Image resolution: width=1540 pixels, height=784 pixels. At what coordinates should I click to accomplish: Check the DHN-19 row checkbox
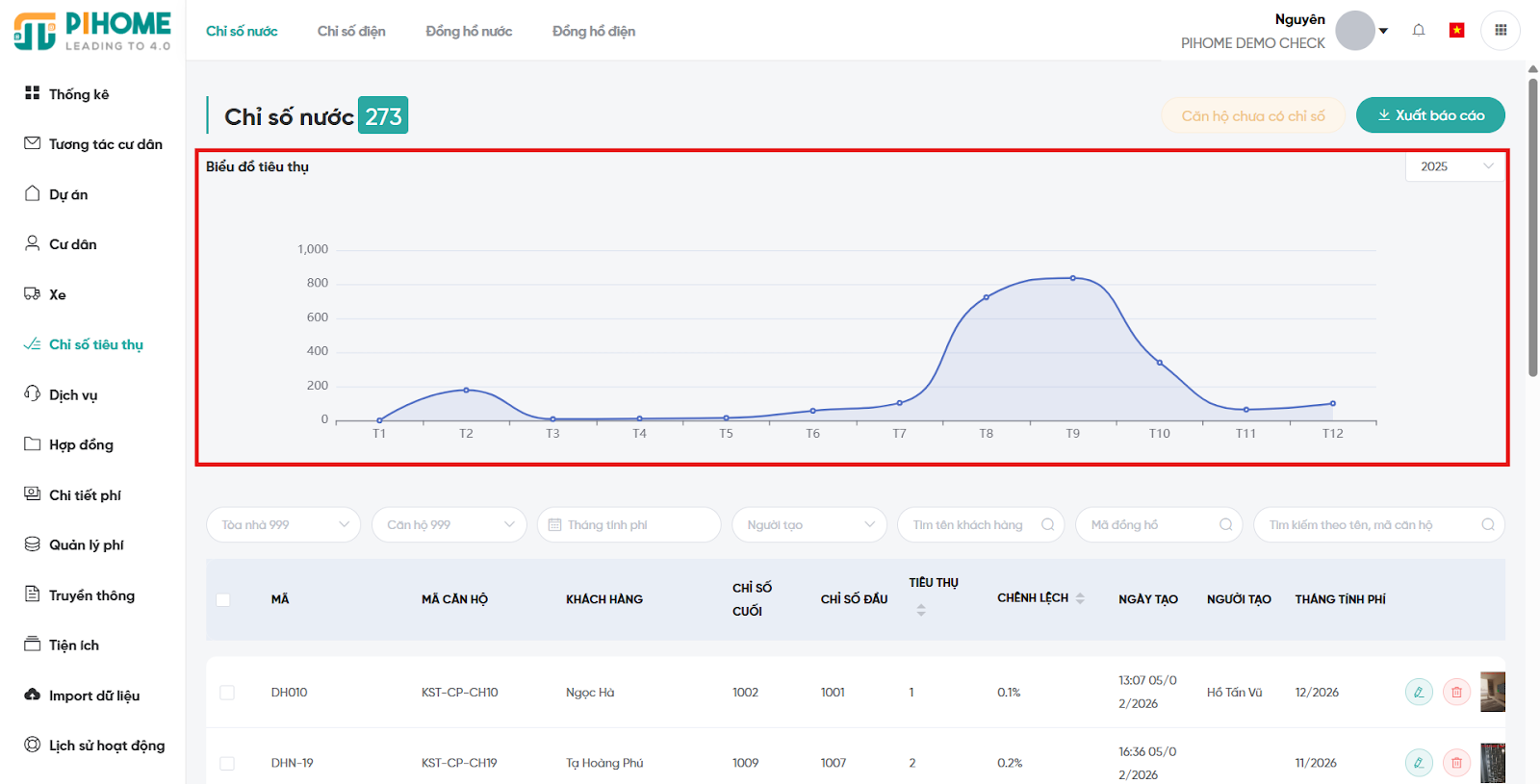point(227,763)
